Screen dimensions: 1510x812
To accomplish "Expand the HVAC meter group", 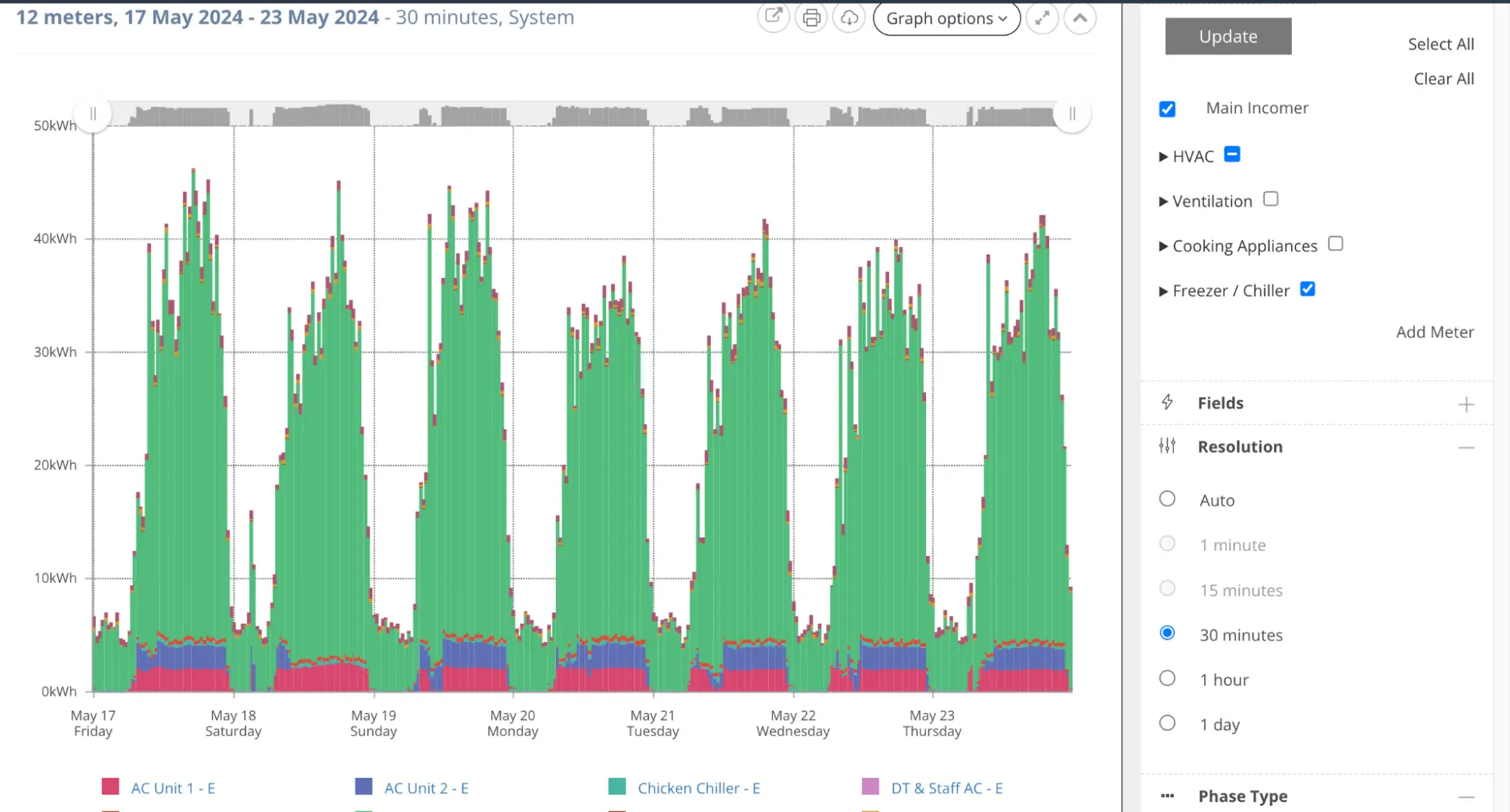I will point(1163,157).
